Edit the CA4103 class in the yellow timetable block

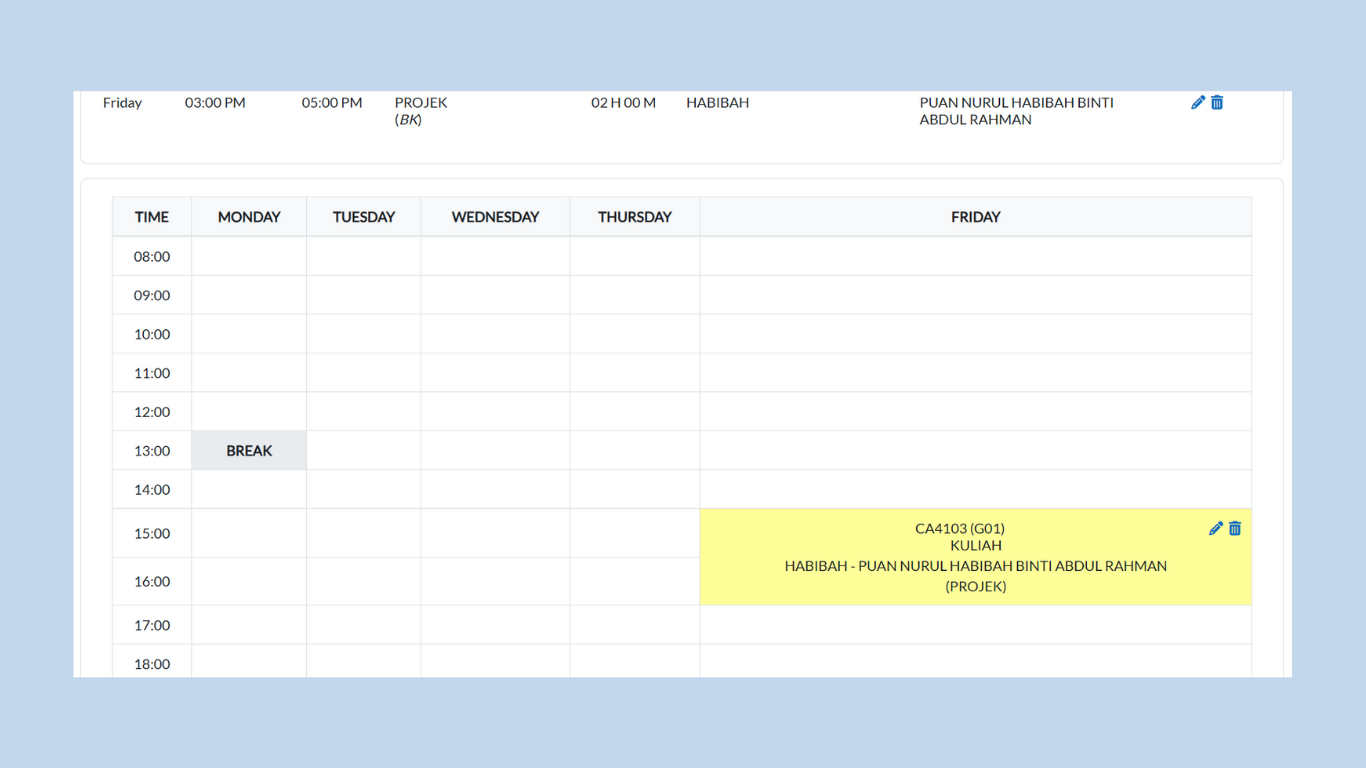point(1216,528)
